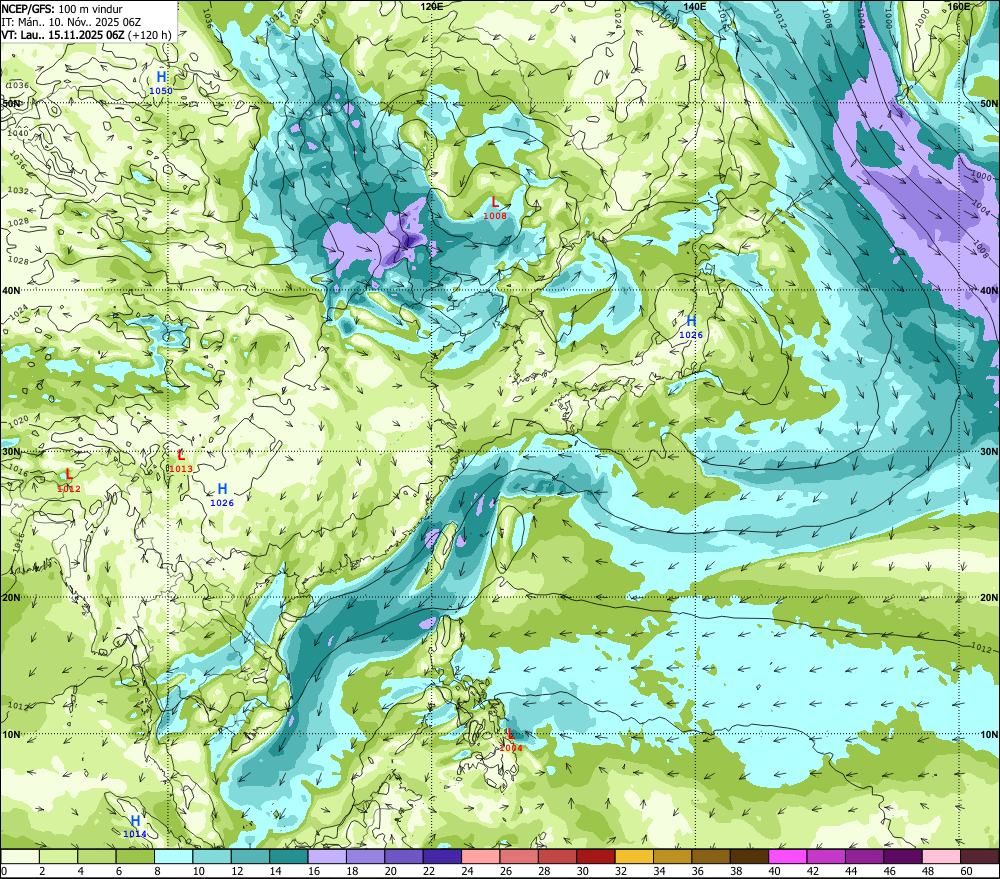Click the legend value label 40

point(774,871)
